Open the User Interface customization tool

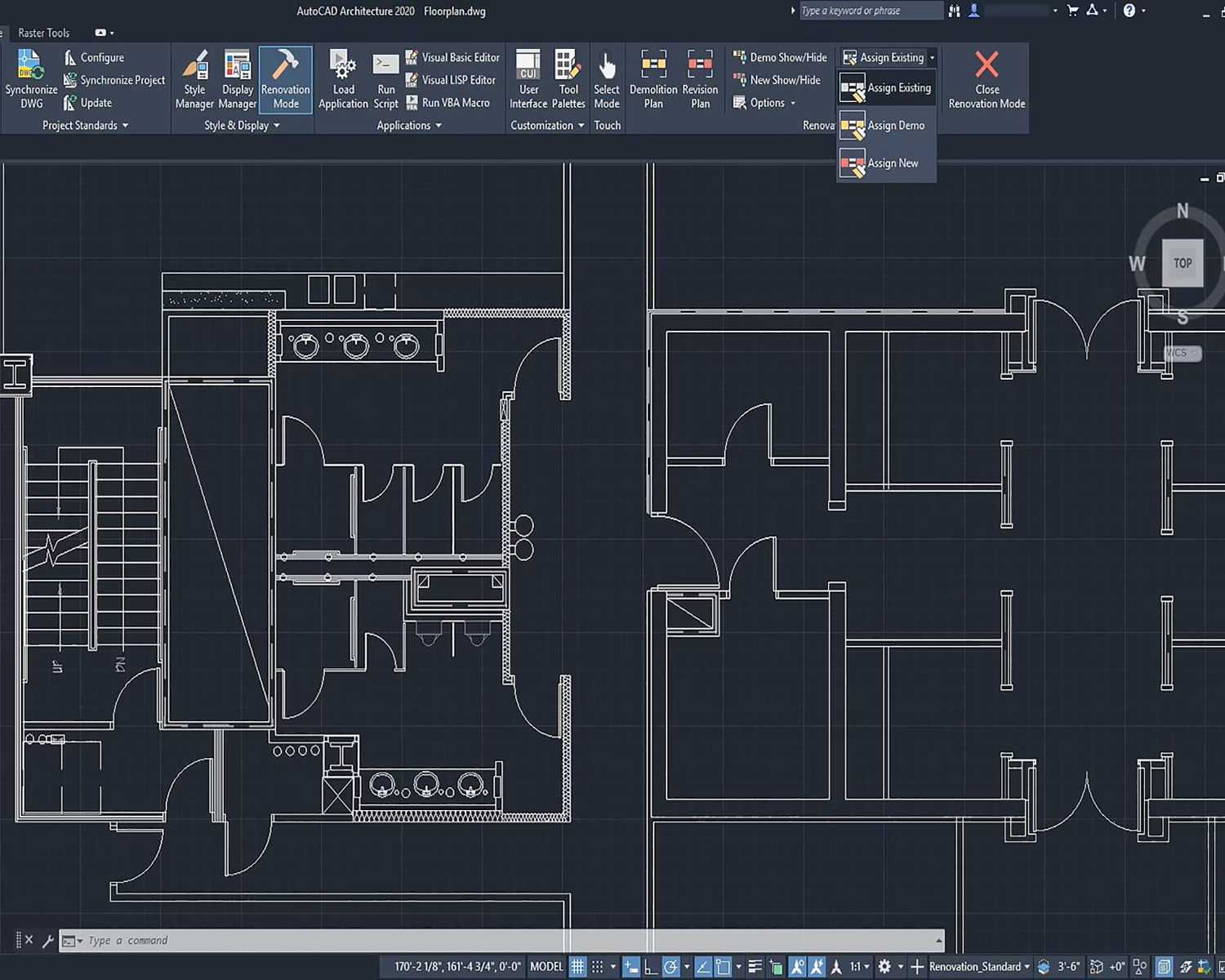coord(528,79)
